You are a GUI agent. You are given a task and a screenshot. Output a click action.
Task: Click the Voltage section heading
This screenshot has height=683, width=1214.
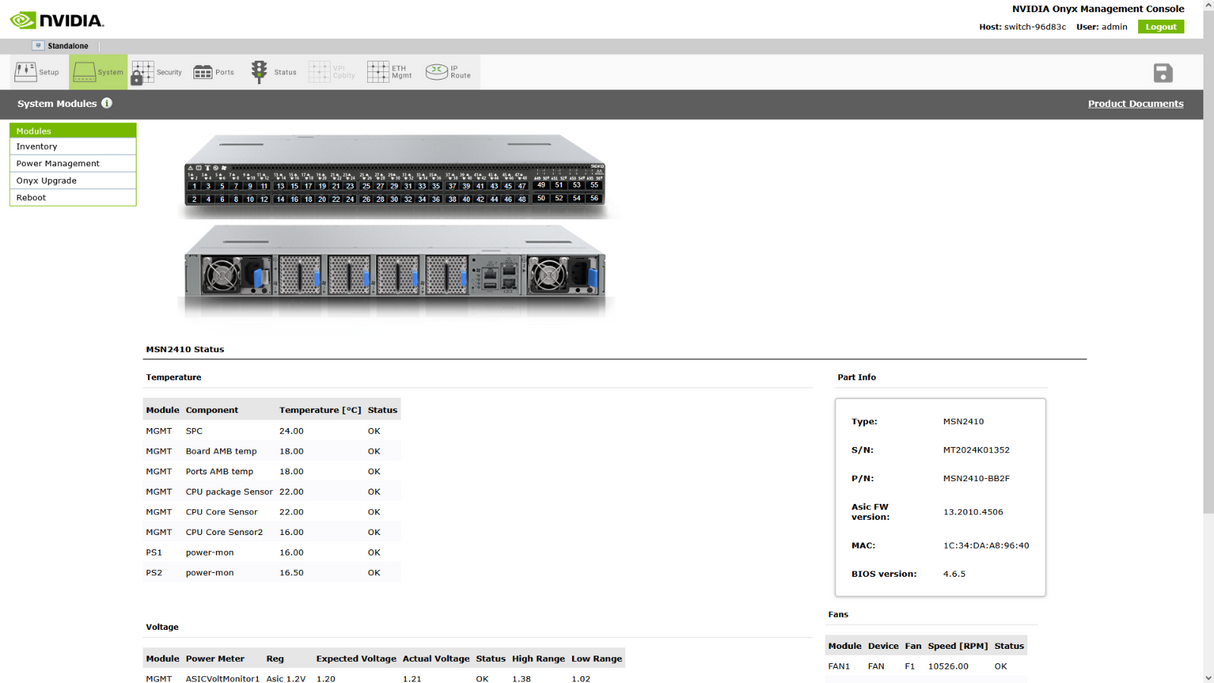pyautogui.click(x=162, y=627)
